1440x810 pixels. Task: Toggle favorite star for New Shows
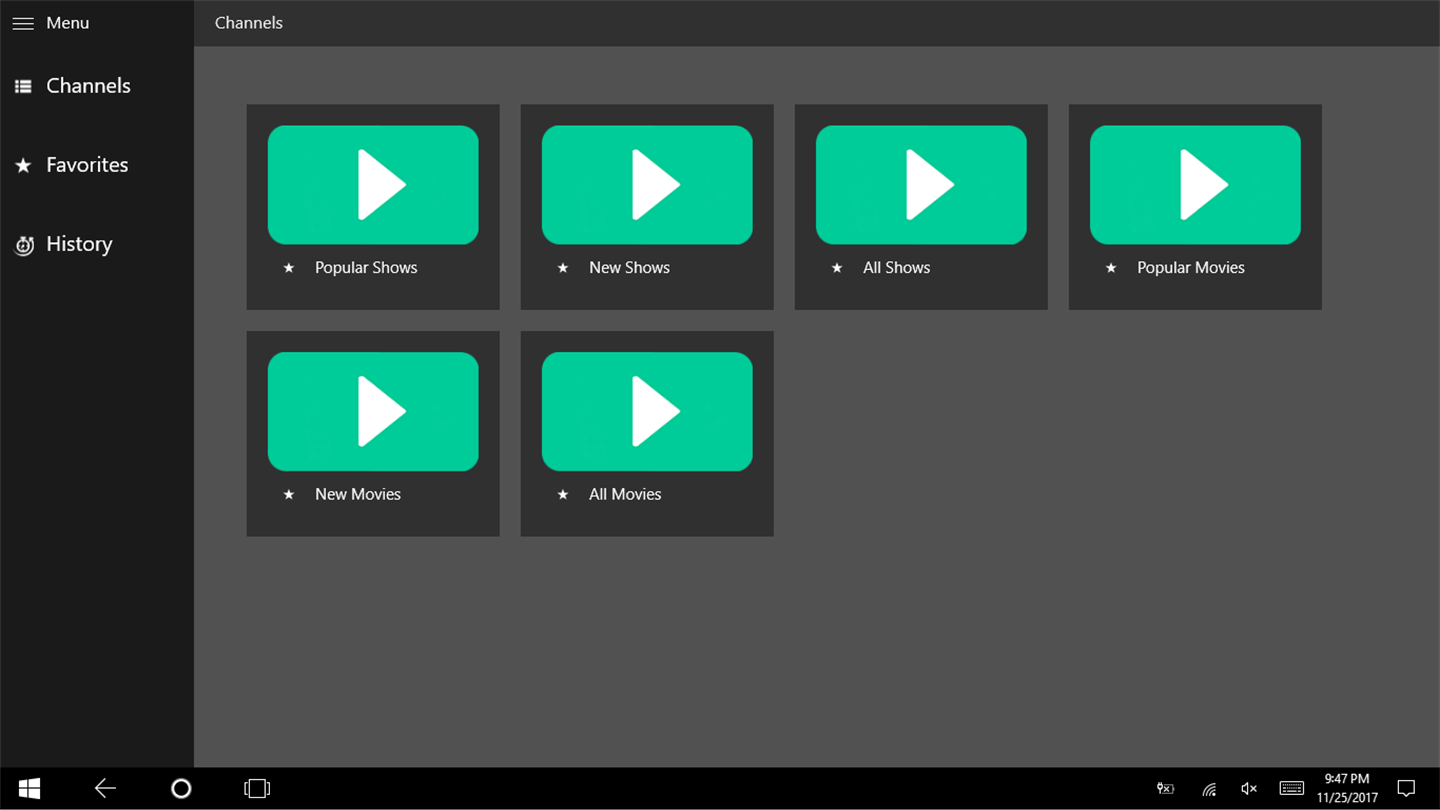point(563,268)
